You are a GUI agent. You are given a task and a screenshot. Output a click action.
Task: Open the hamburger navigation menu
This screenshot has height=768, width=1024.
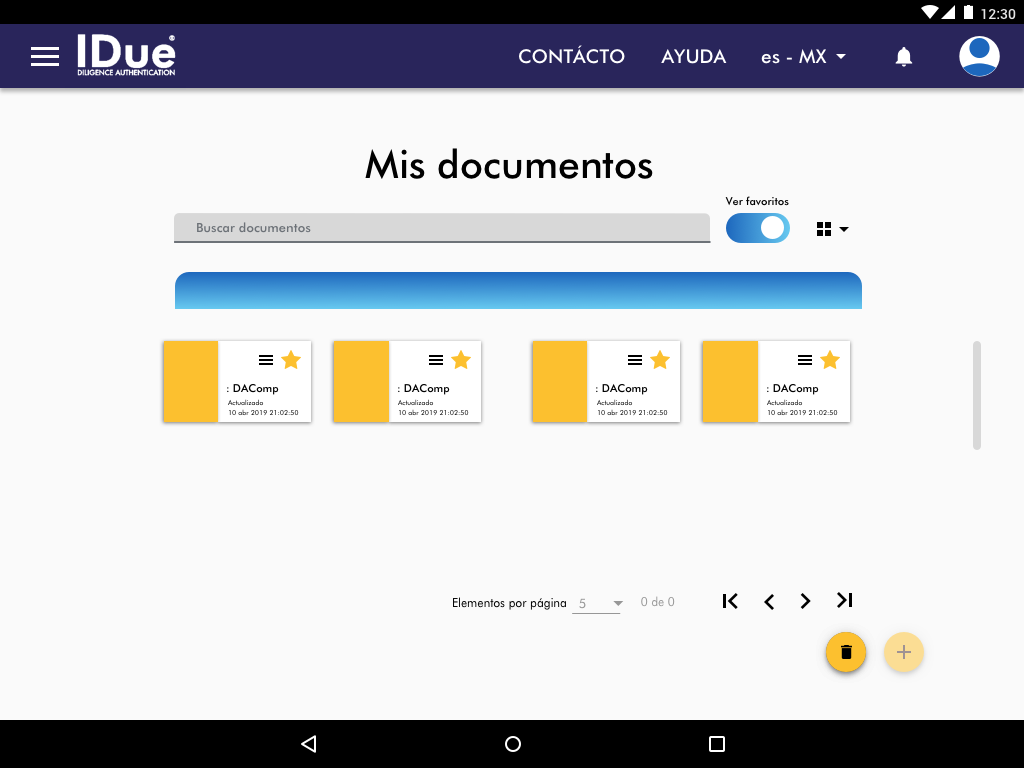coord(45,57)
